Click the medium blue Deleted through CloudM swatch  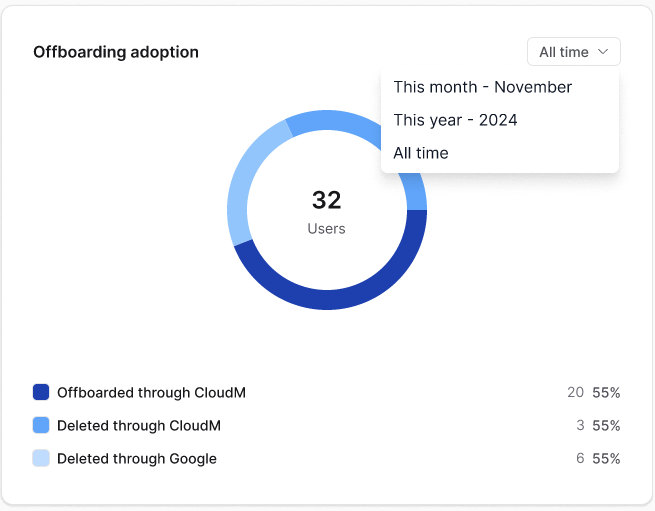pyautogui.click(x=41, y=425)
